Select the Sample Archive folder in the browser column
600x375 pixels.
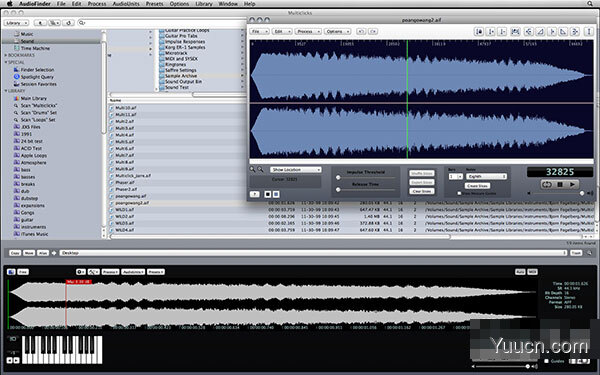[181, 76]
